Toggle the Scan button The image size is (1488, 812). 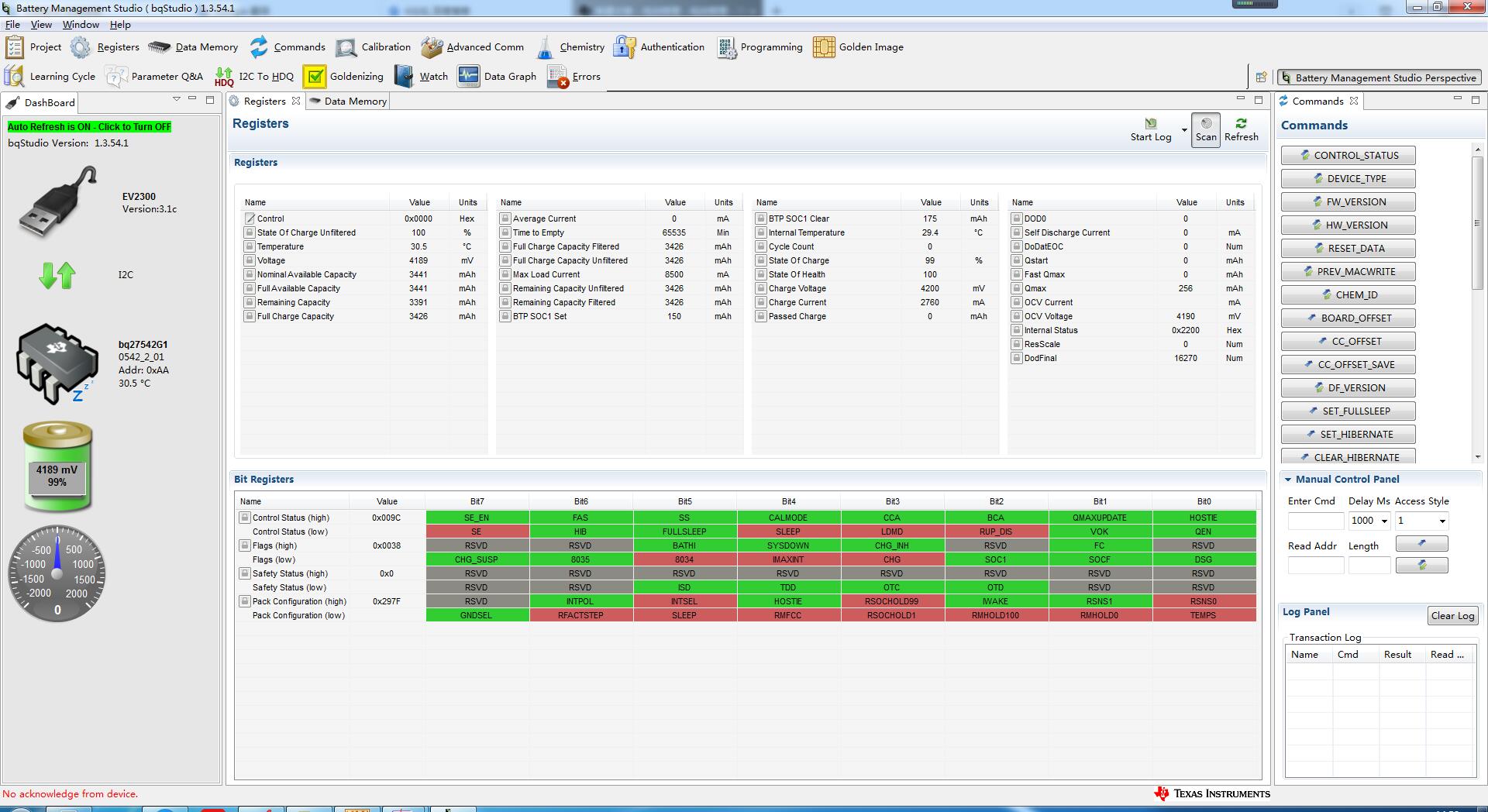tap(1206, 129)
